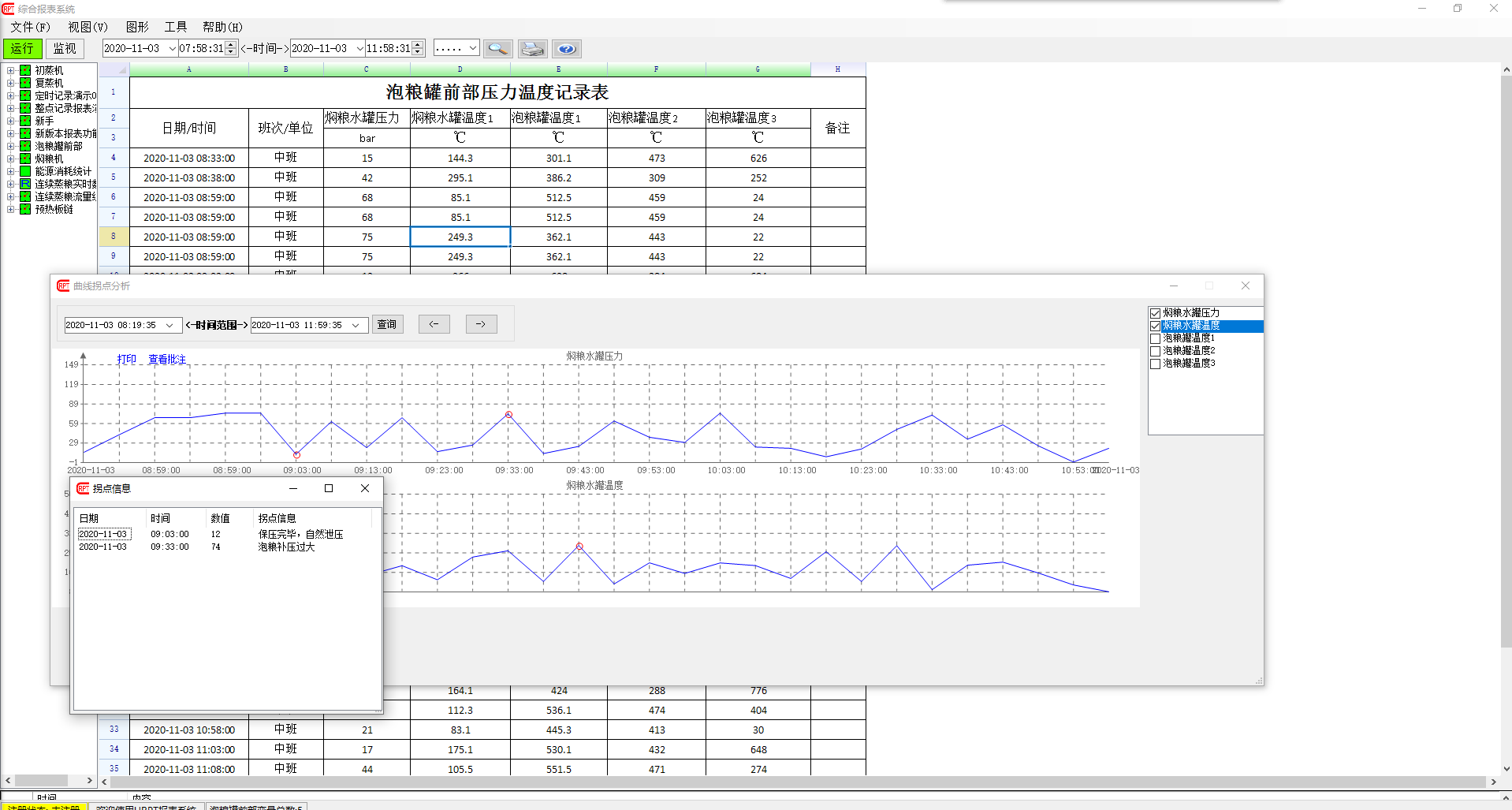Click the left arrow button in curve analysis
1512x810 pixels.
click(x=434, y=324)
